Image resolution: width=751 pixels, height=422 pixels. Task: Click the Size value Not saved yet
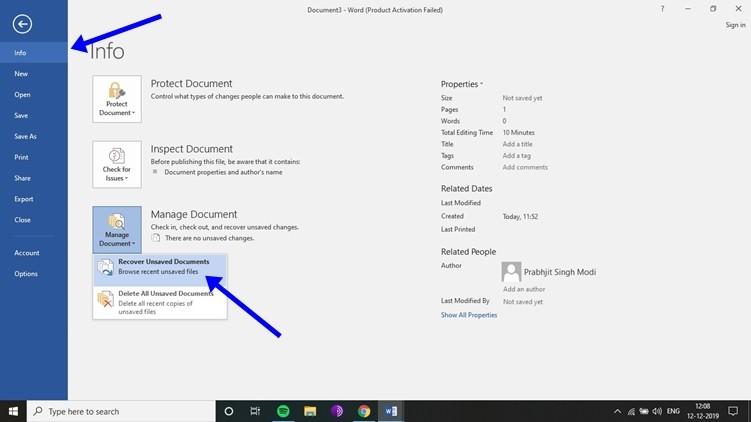click(x=523, y=98)
